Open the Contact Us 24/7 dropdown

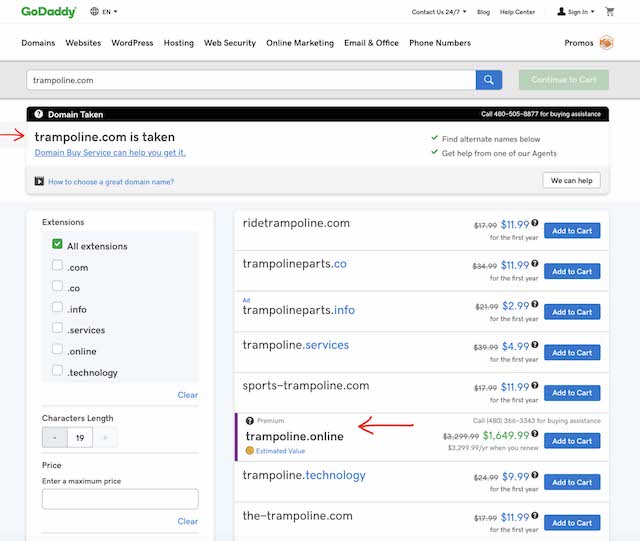click(439, 12)
